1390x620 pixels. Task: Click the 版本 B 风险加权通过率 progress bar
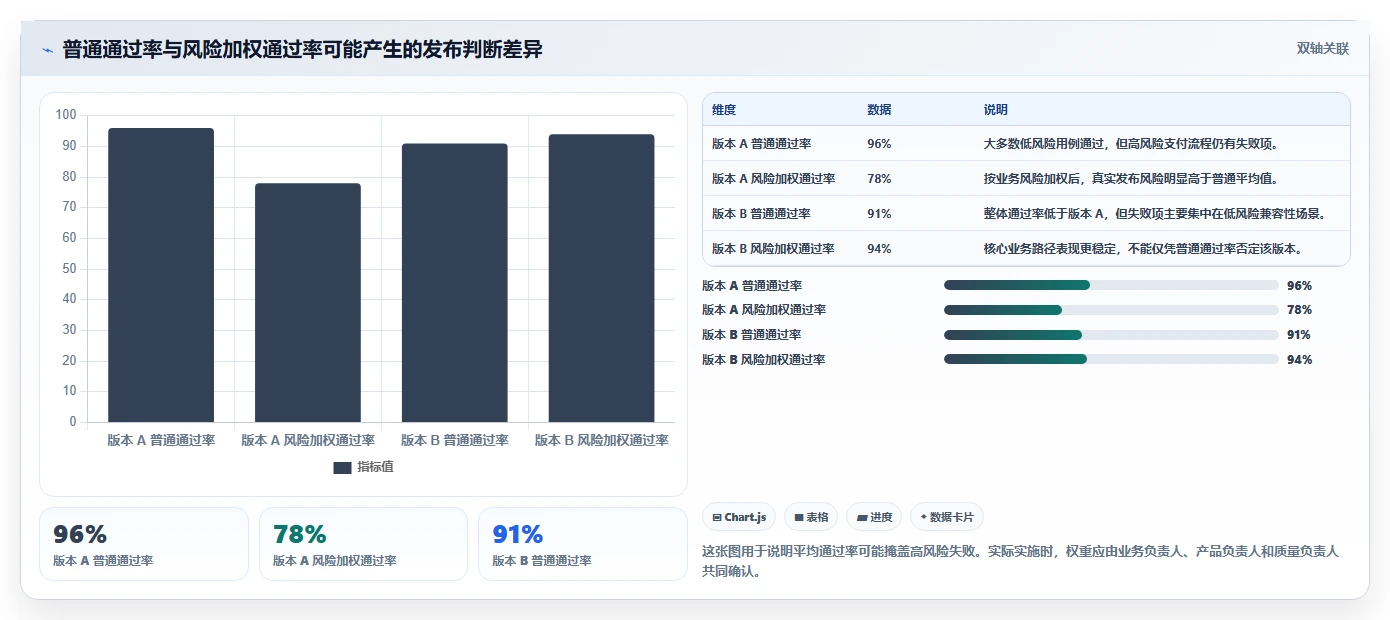[1111, 360]
